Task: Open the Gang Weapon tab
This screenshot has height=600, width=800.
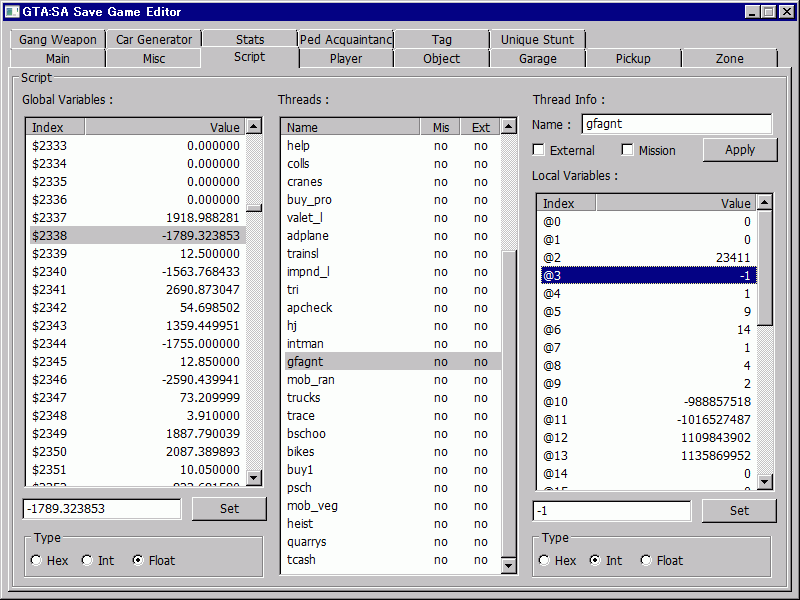Action: click(58, 39)
